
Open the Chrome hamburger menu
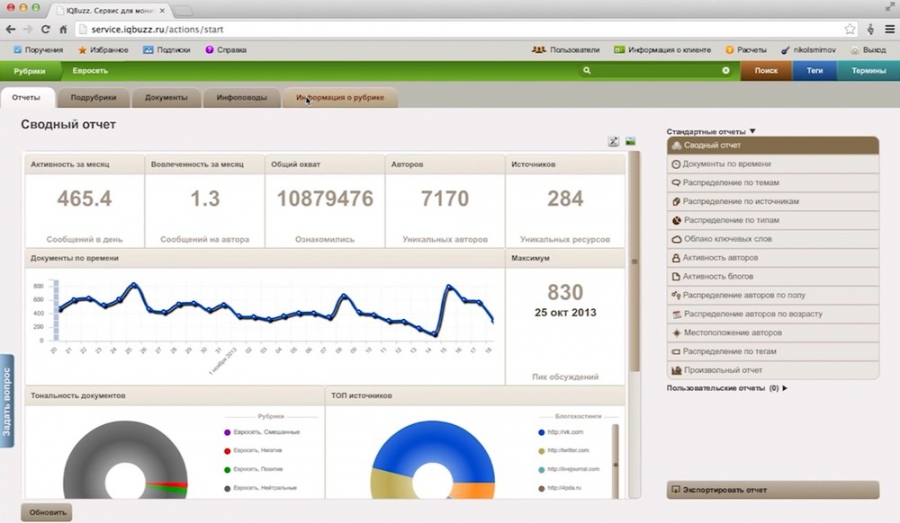pyautogui.click(x=889, y=30)
